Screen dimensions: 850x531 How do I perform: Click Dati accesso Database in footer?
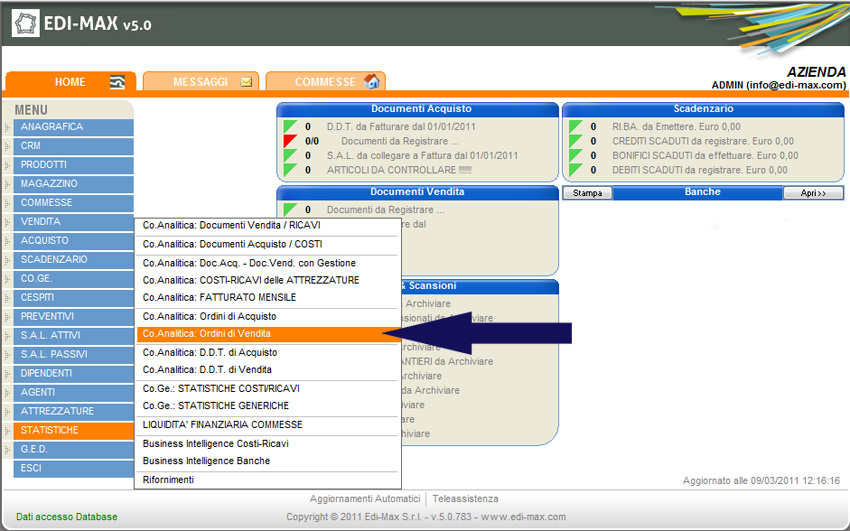(x=66, y=517)
